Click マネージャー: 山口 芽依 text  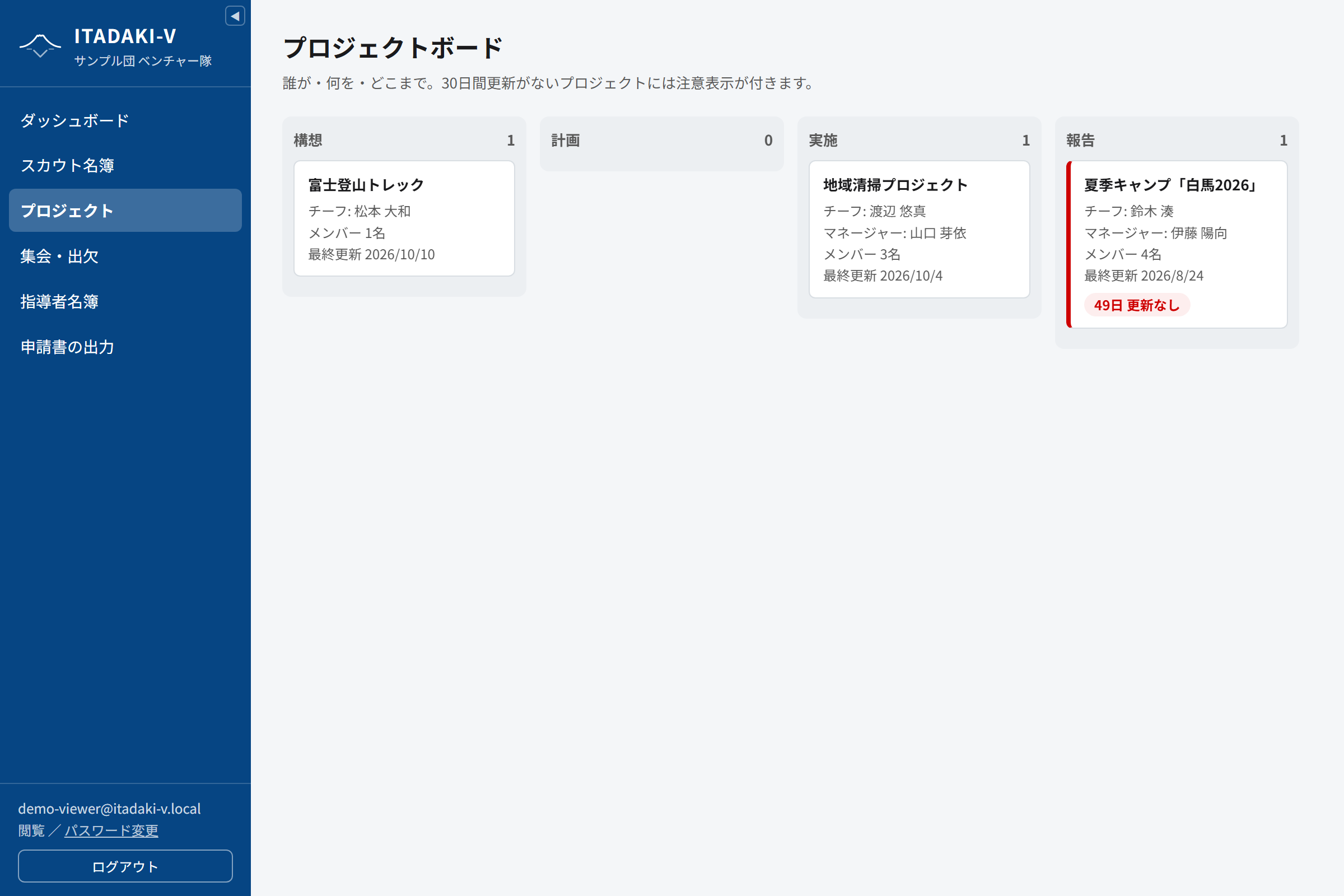895,233
